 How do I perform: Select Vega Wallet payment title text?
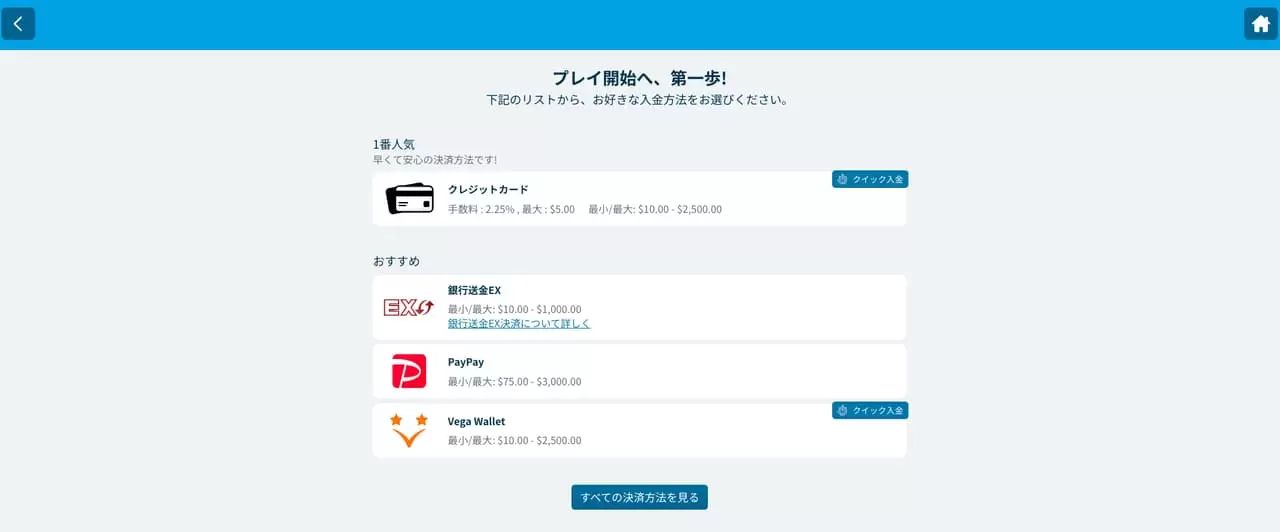[x=477, y=421]
